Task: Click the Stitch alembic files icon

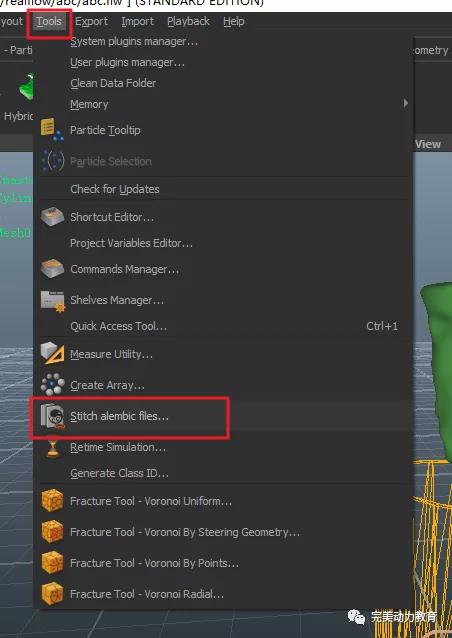Action: (52, 416)
